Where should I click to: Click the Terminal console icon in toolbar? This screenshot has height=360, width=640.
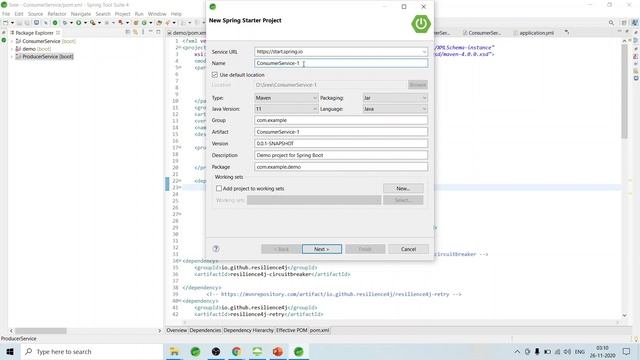(x=36, y=23)
